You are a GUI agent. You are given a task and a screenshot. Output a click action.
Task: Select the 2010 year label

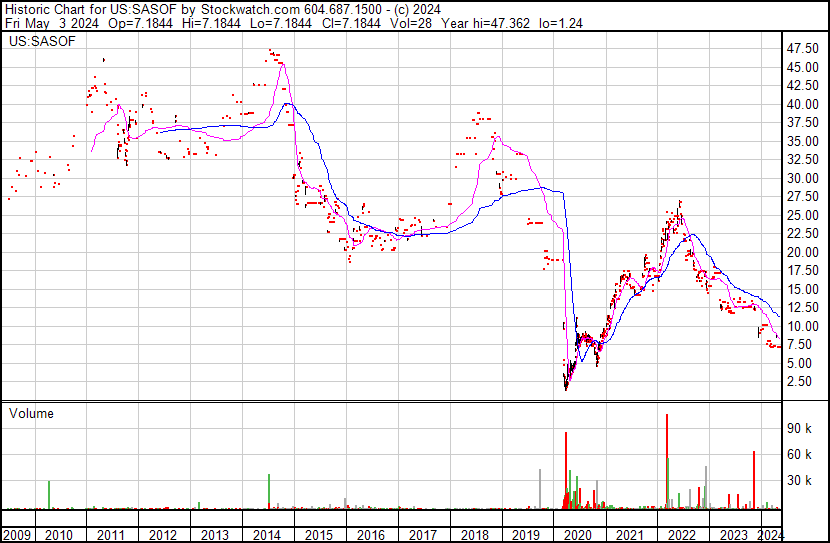coord(59,535)
